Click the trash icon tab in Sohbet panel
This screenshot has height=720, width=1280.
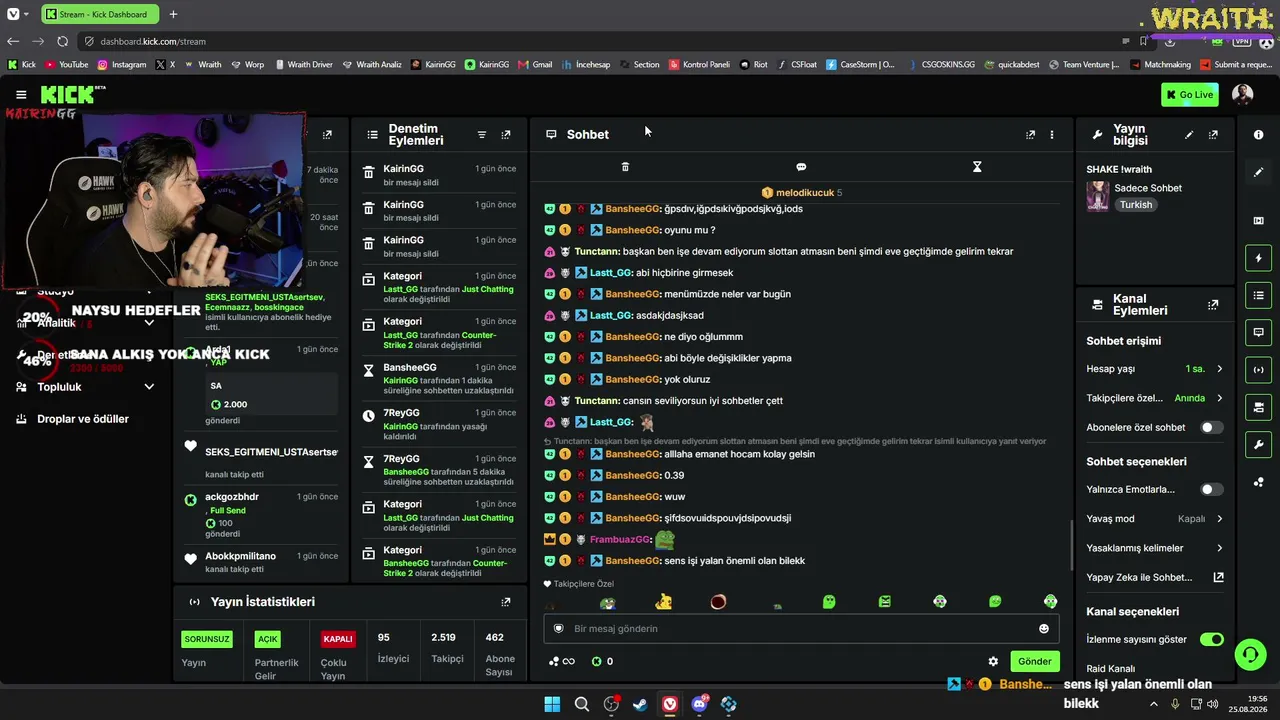coord(625,167)
